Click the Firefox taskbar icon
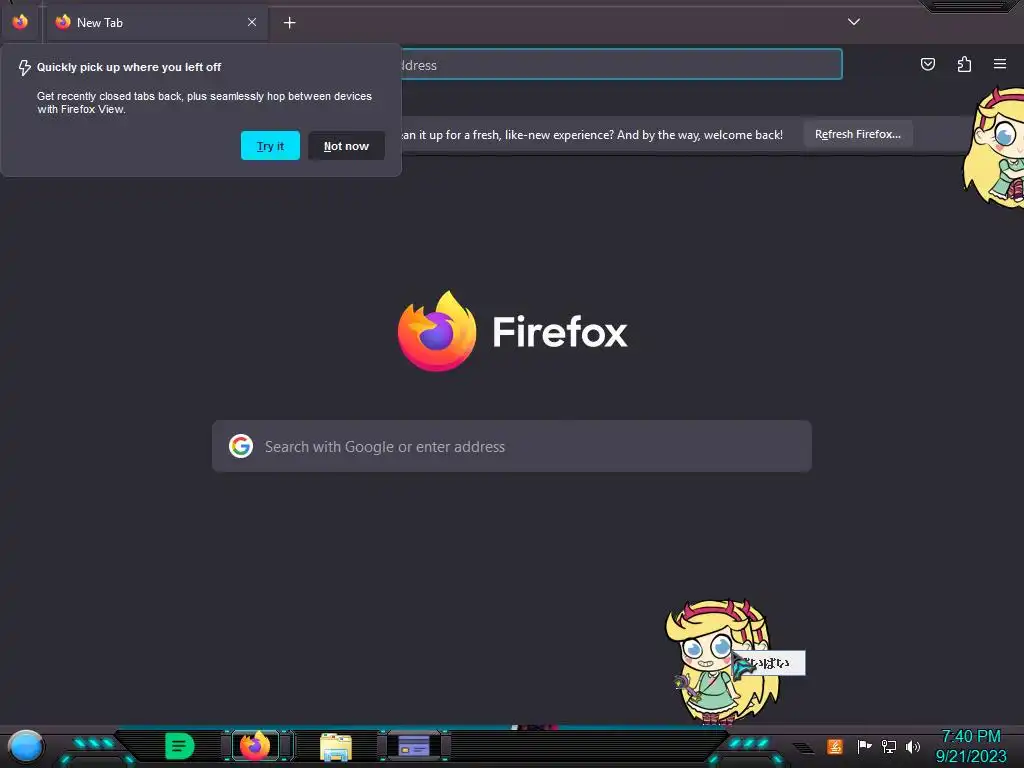1024x768 pixels. pos(255,746)
